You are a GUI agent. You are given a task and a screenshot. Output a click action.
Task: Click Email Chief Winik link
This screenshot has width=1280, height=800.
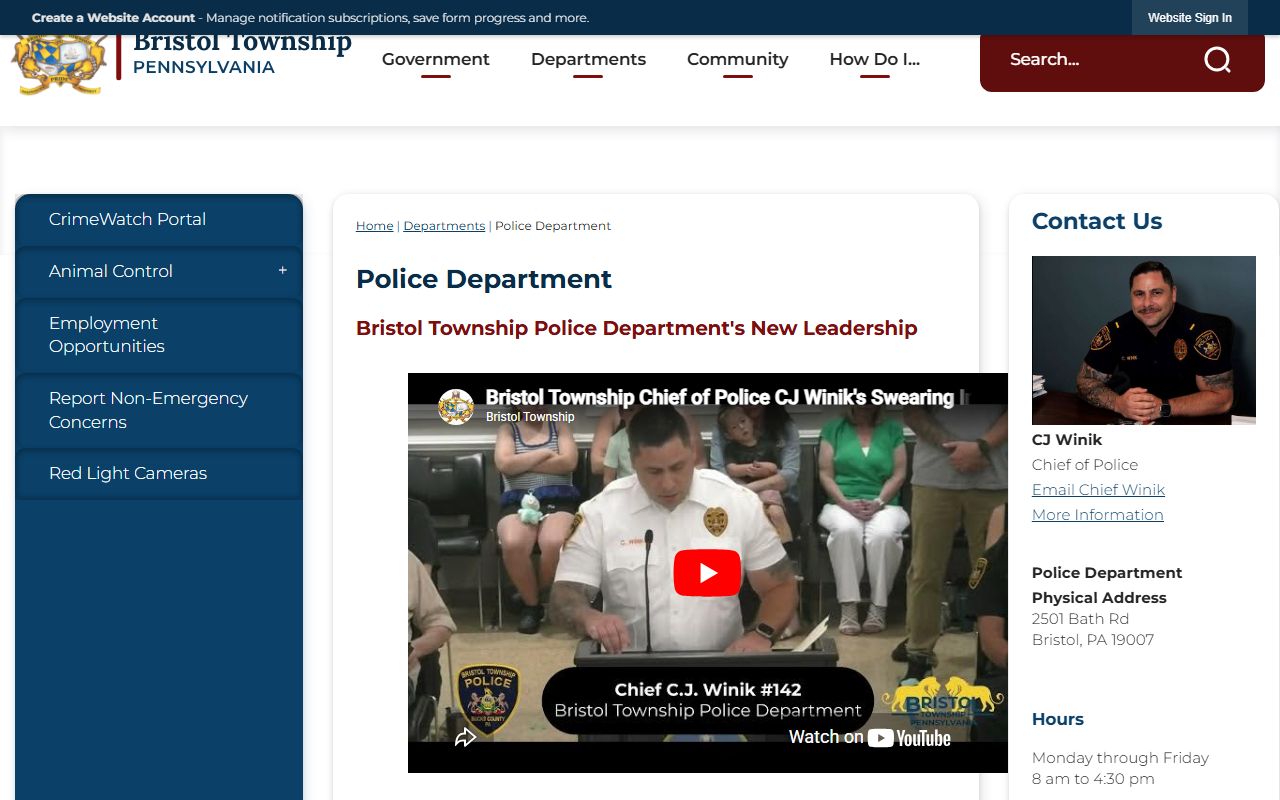click(x=1098, y=490)
